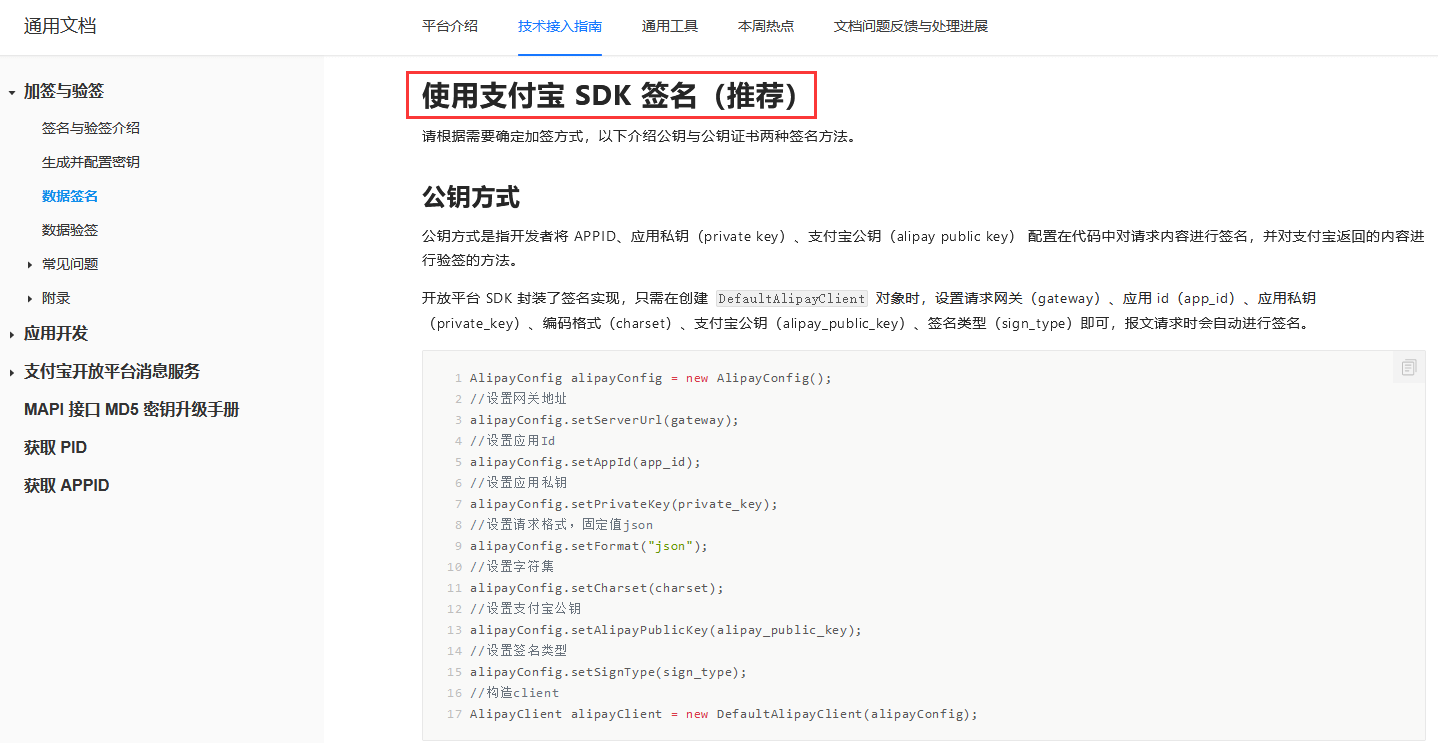Image resolution: width=1438 pixels, height=743 pixels.
Task: Copy the code block with the copy icon
Action: (x=1409, y=368)
